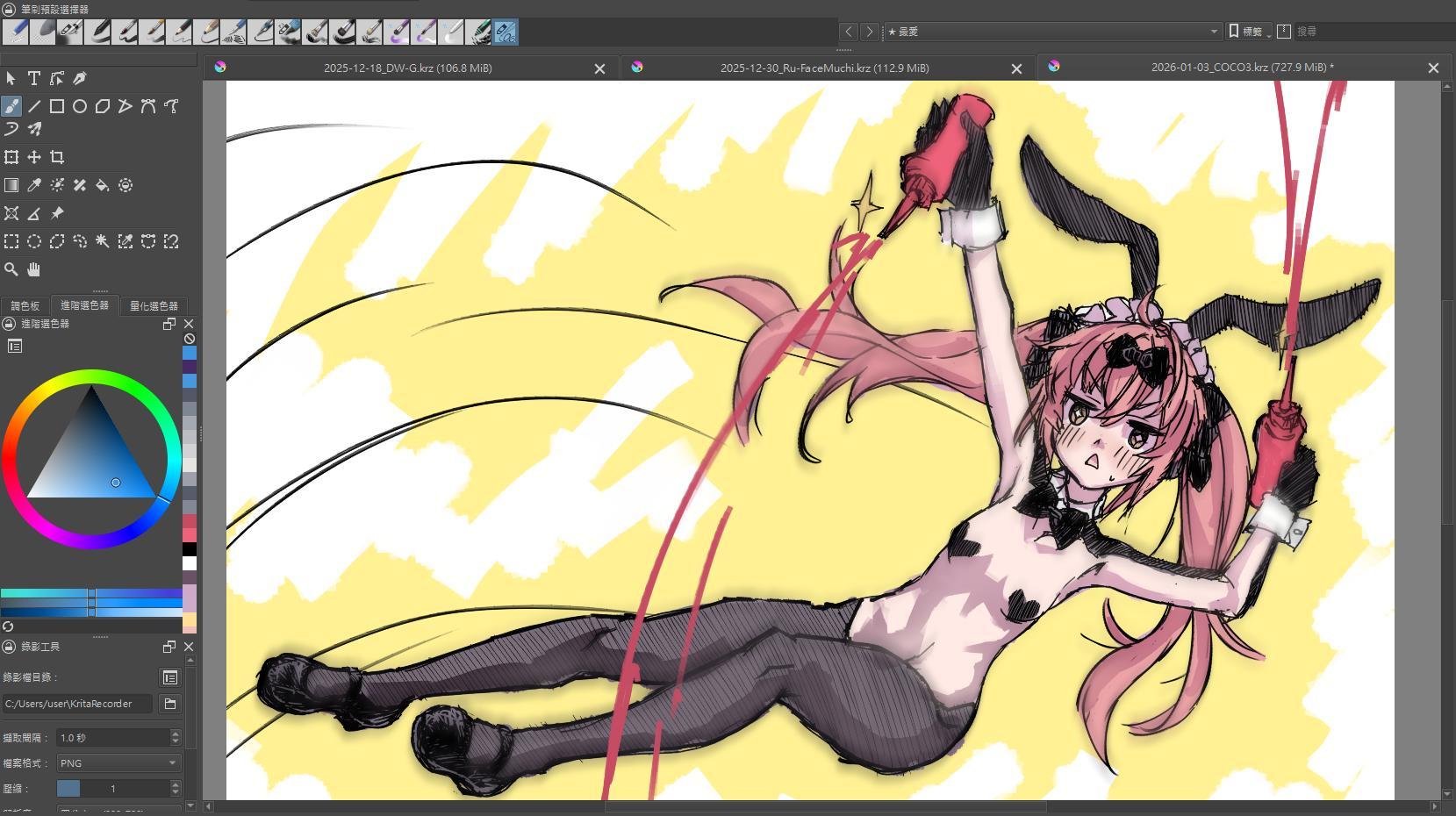Activate the Zoom magnifier tool
Image resolution: width=1456 pixels, height=816 pixels.
click(11, 269)
